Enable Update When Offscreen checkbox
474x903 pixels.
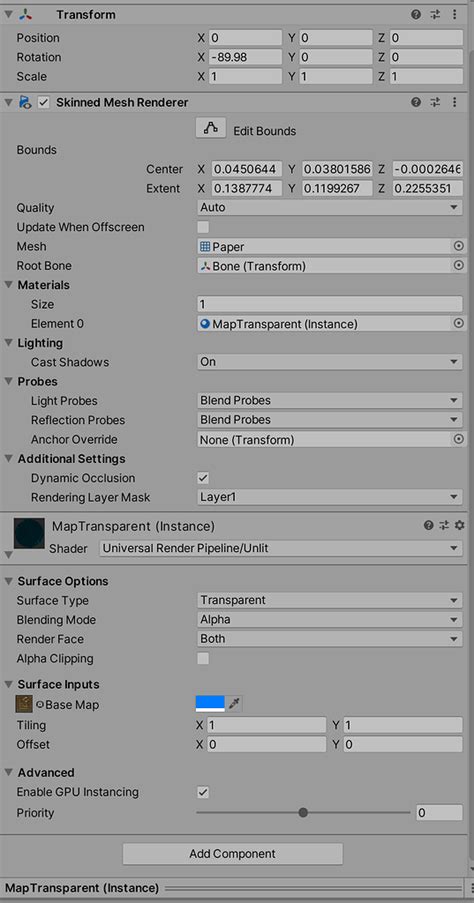(203, 227)
